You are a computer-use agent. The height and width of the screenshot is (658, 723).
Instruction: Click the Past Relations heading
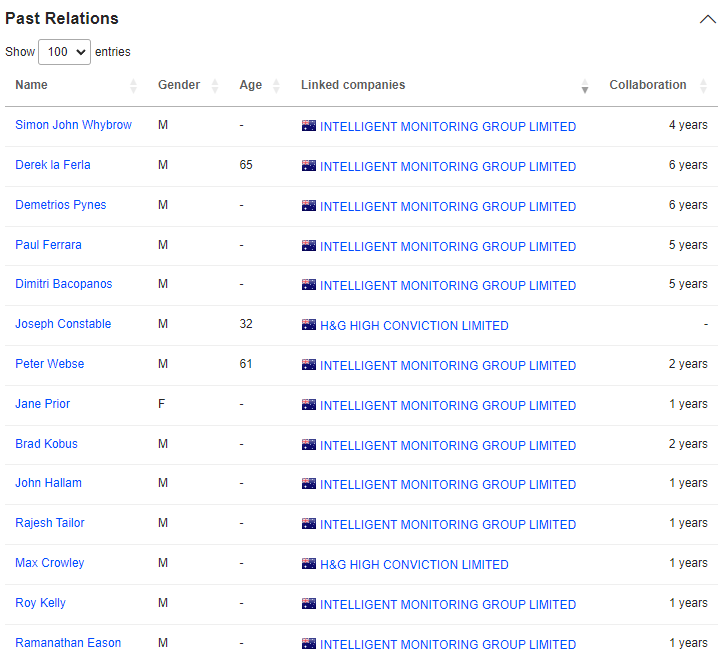click(62, 18)
